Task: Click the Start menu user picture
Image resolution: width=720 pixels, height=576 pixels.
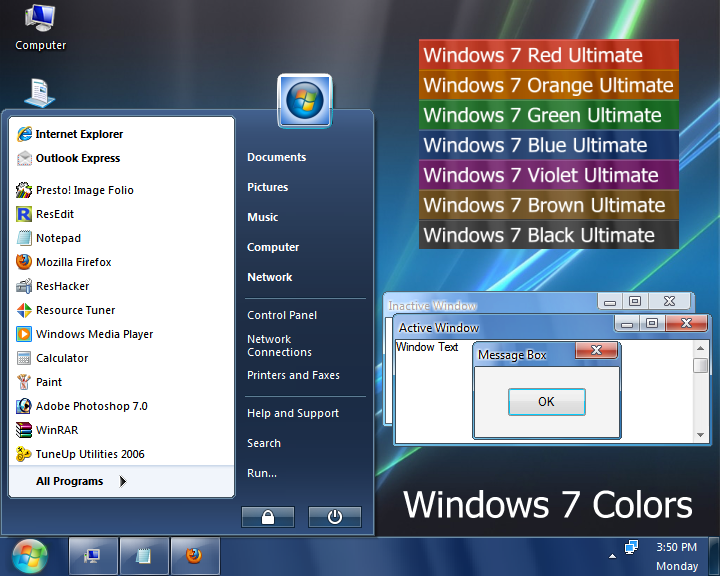Action: 304,101
